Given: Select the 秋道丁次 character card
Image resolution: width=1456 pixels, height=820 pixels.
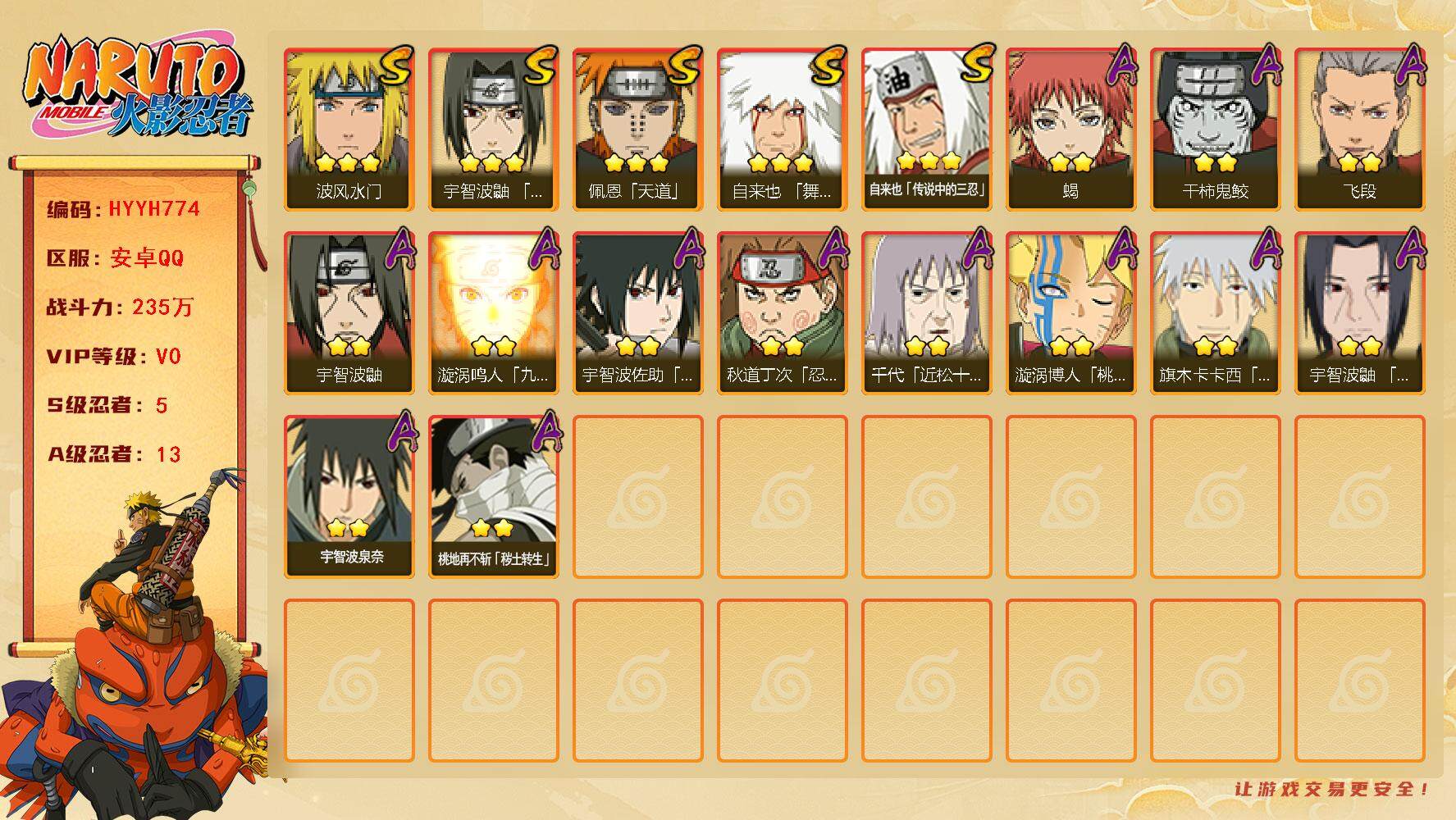Looking at the screenshot, I should pos(783,313).
